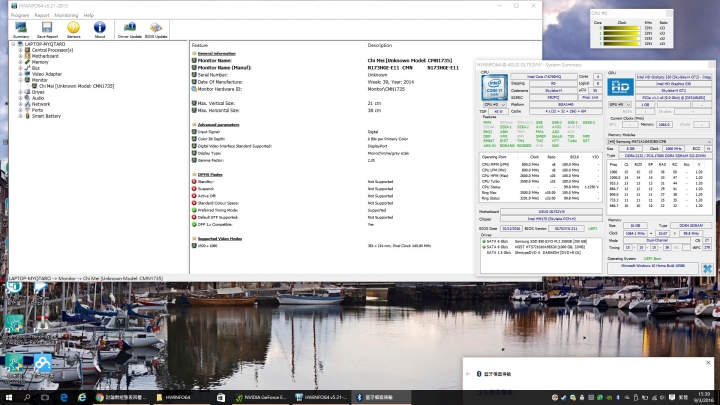Open Windows Store taskbar icon
This screenshot has height=405, width=720.
(221, 397)
